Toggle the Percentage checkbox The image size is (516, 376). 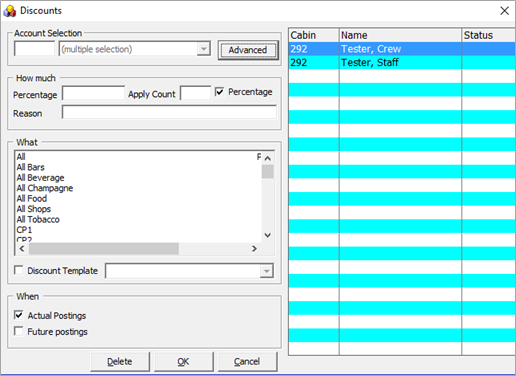point(219,92)
